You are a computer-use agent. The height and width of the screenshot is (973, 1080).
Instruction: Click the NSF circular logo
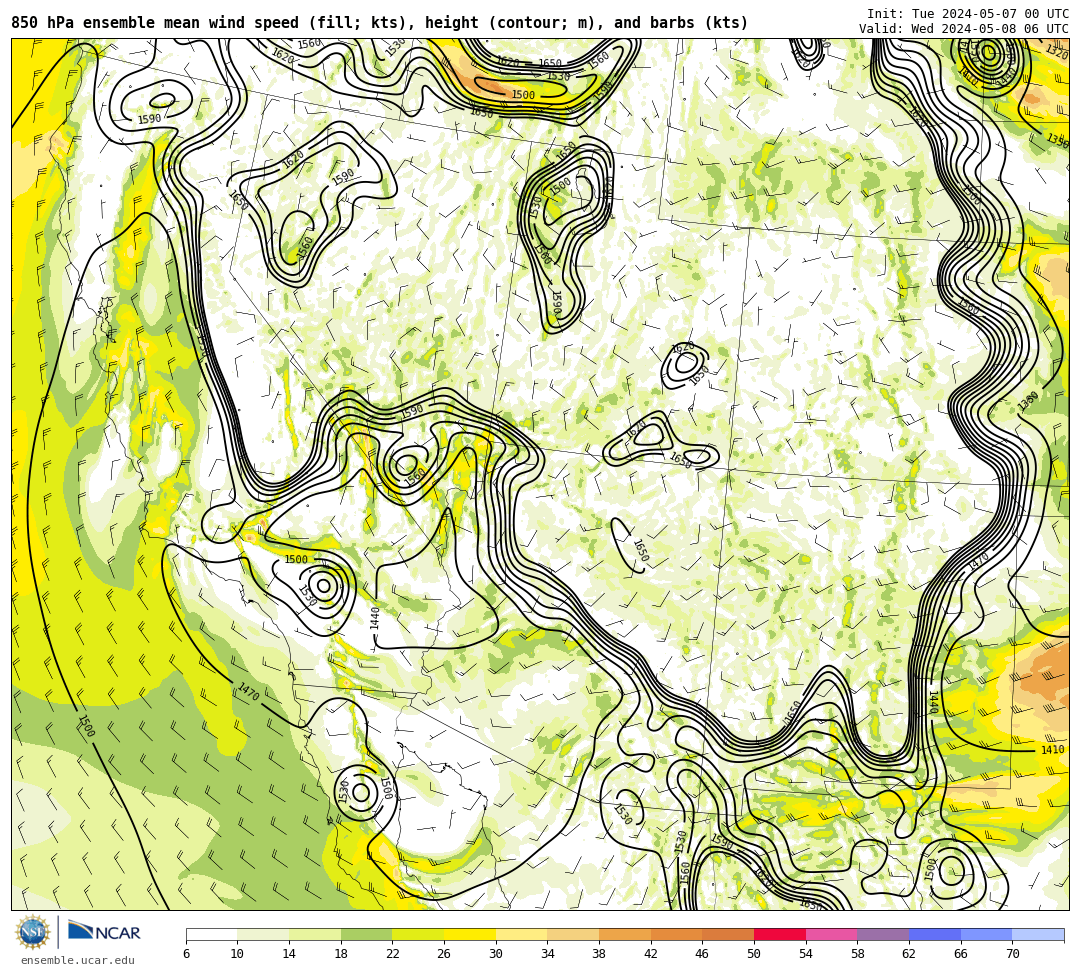point(32,932)
